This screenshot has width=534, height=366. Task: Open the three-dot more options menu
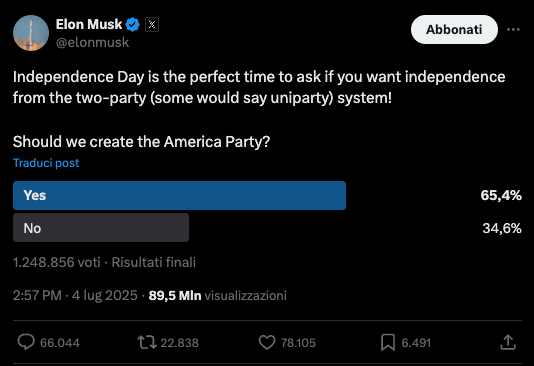click(x=513, y=30)
